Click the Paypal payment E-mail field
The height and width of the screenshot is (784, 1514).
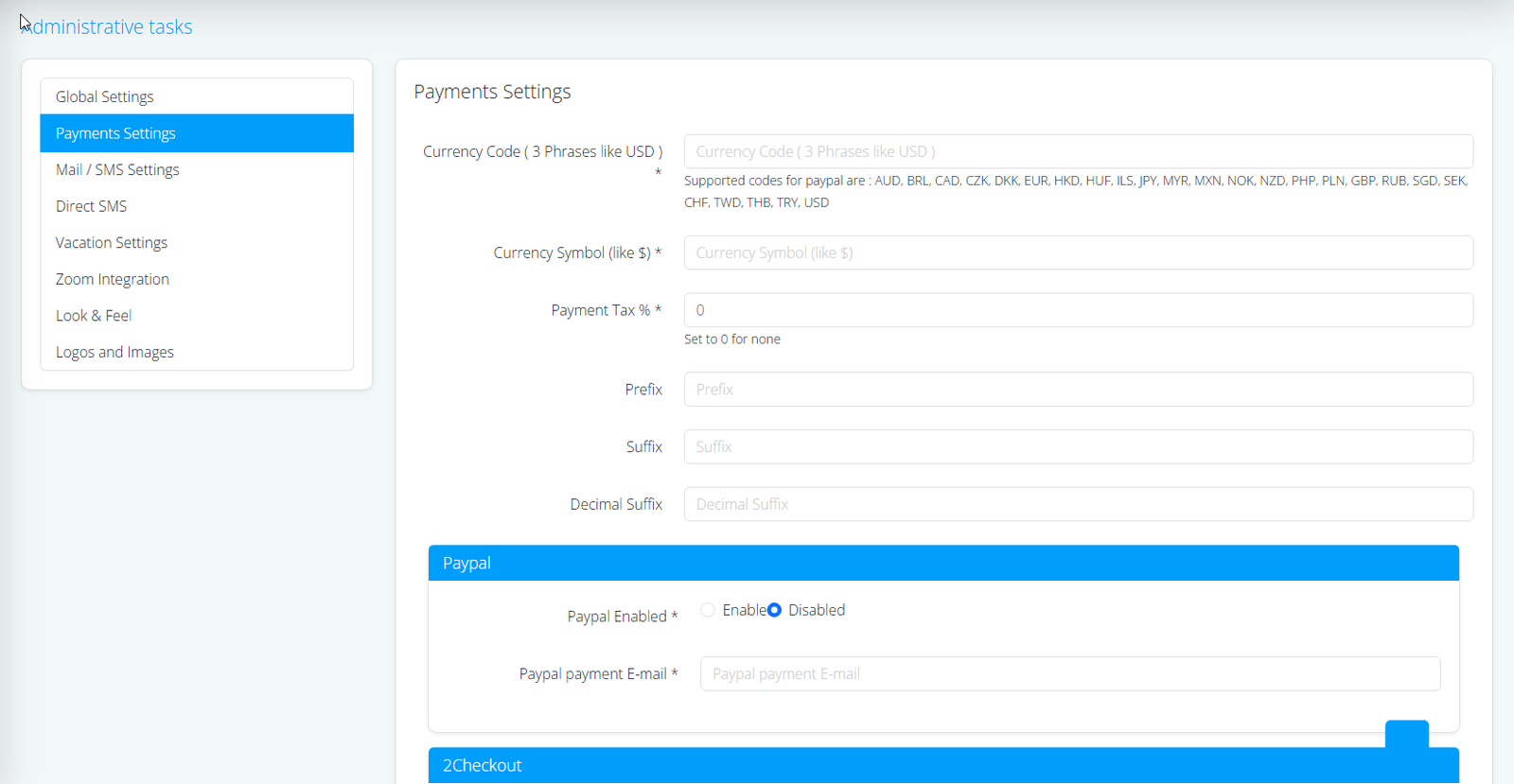pyautogui.click(x=1069, y=674)
